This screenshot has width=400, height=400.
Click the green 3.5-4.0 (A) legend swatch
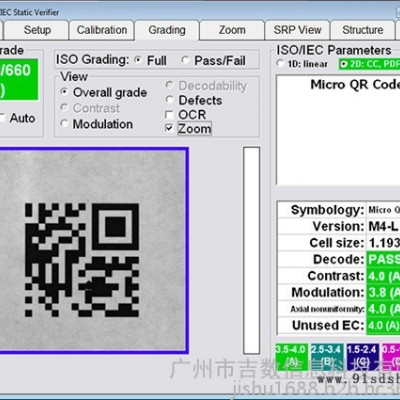(291, 356)
